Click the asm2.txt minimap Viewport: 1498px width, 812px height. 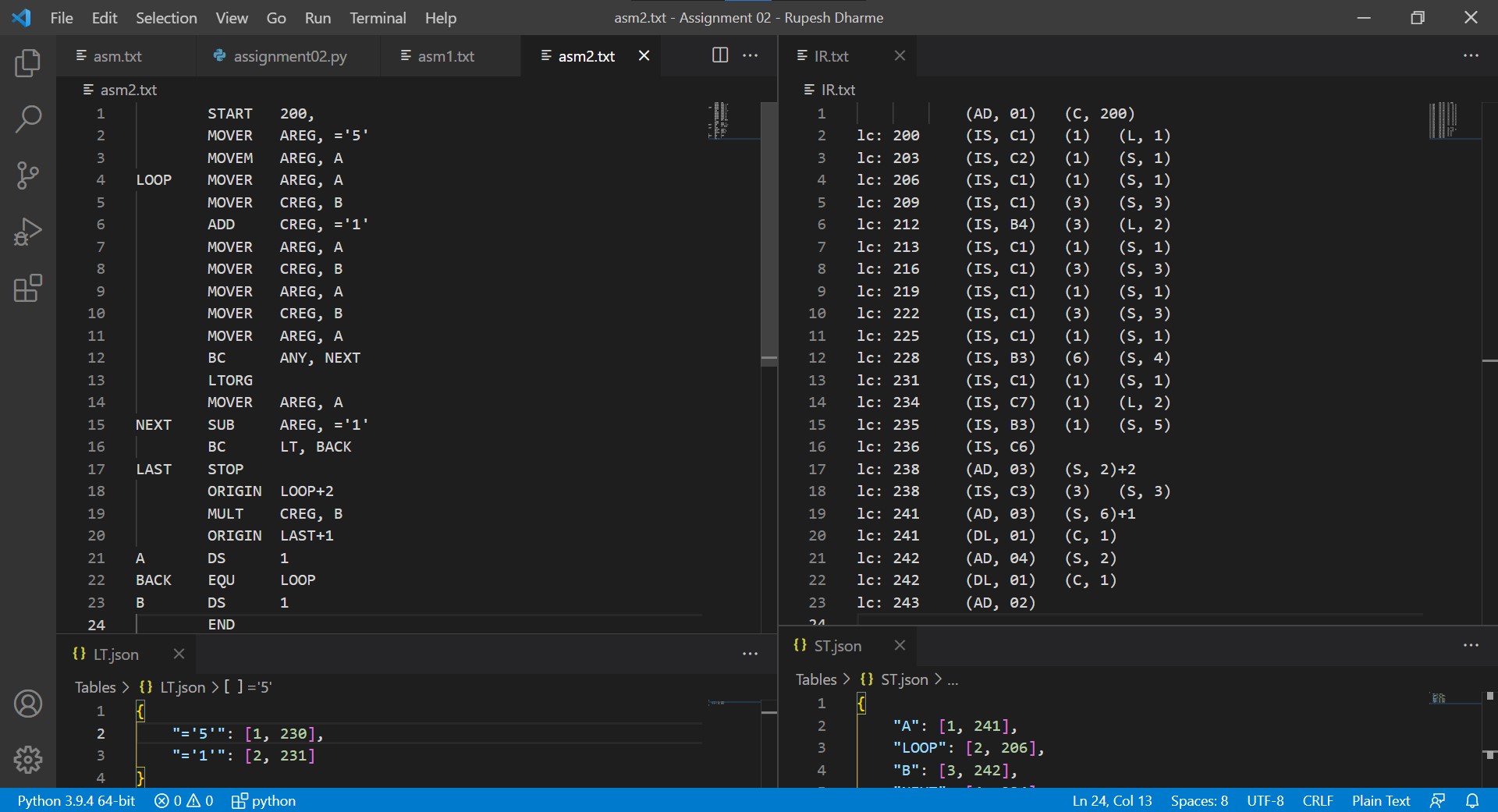tap(733, 121)
